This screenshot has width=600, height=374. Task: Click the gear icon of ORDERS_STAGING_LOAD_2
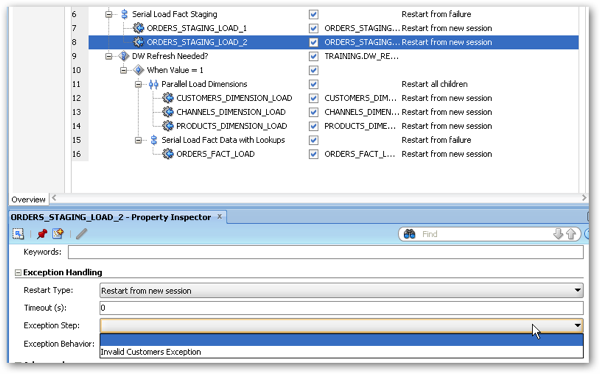pos(138,42)
